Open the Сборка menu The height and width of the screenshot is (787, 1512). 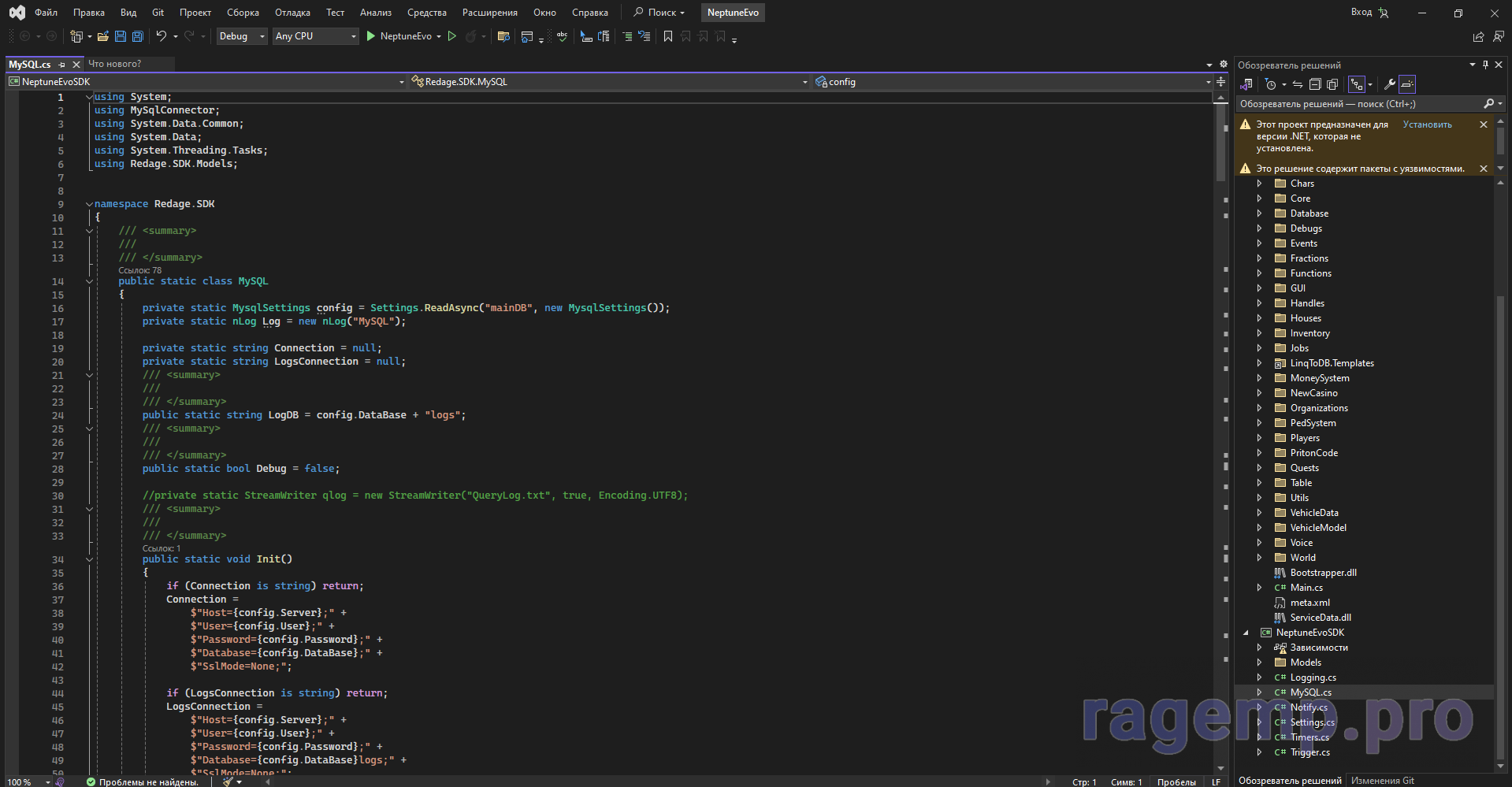pos(243,13)
